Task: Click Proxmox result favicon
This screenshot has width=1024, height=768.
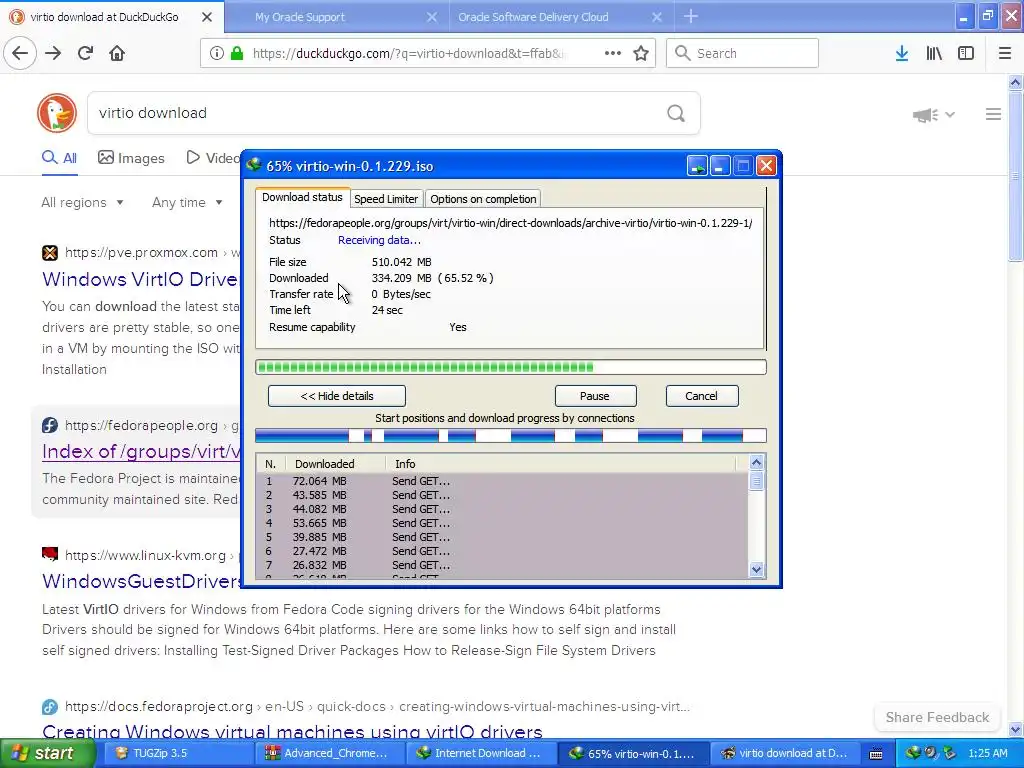Action: [50, 253]
